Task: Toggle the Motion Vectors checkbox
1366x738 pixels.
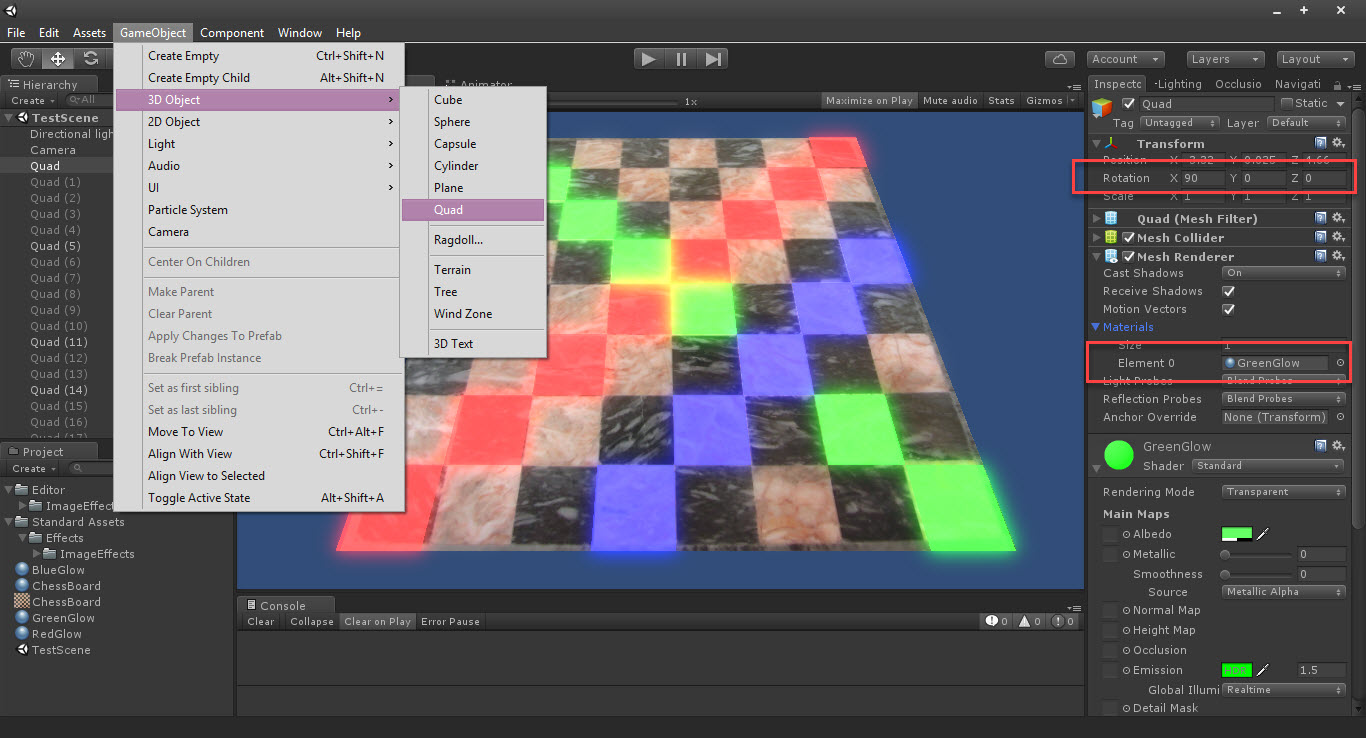Action: point(1229,309)
